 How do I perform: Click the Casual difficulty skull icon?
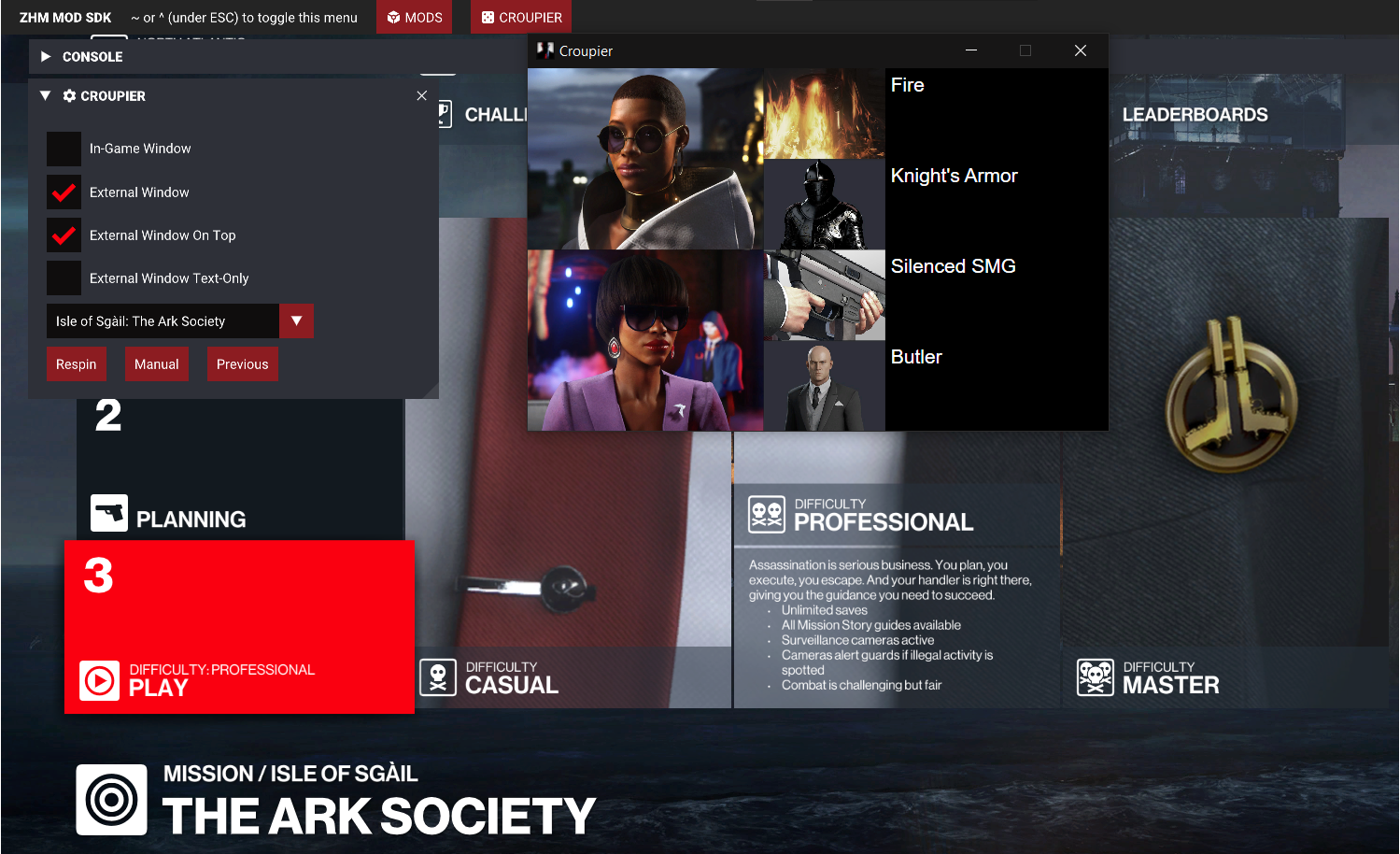438,678
